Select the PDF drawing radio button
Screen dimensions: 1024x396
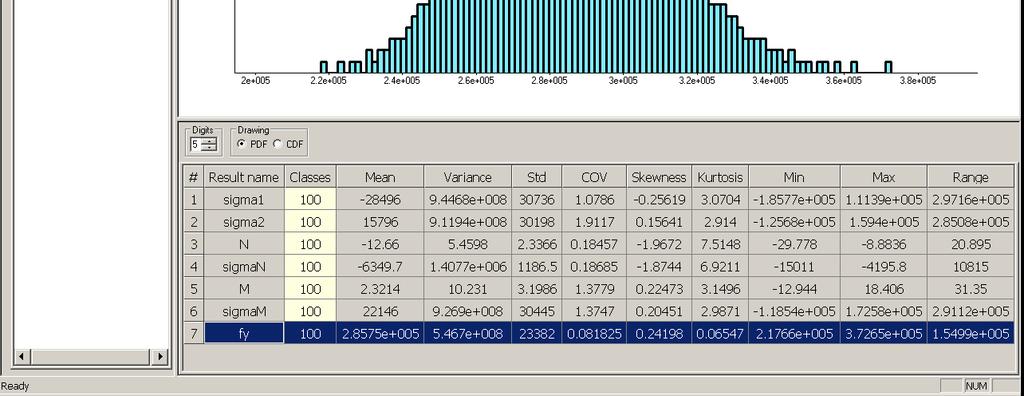point(241,144)
